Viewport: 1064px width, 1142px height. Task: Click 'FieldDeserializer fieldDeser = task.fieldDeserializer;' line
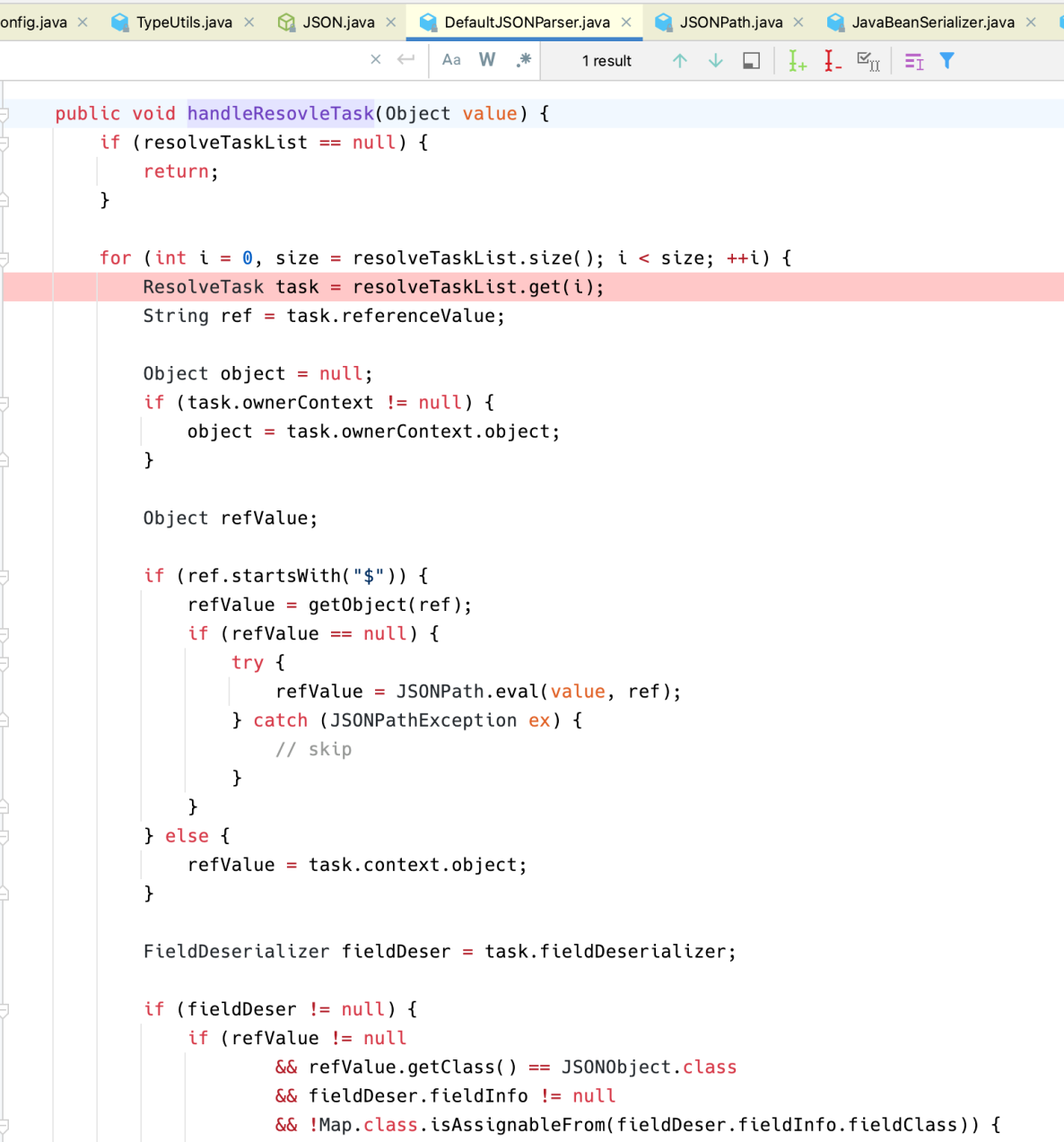pyautogui.click(x=440, y=952)
